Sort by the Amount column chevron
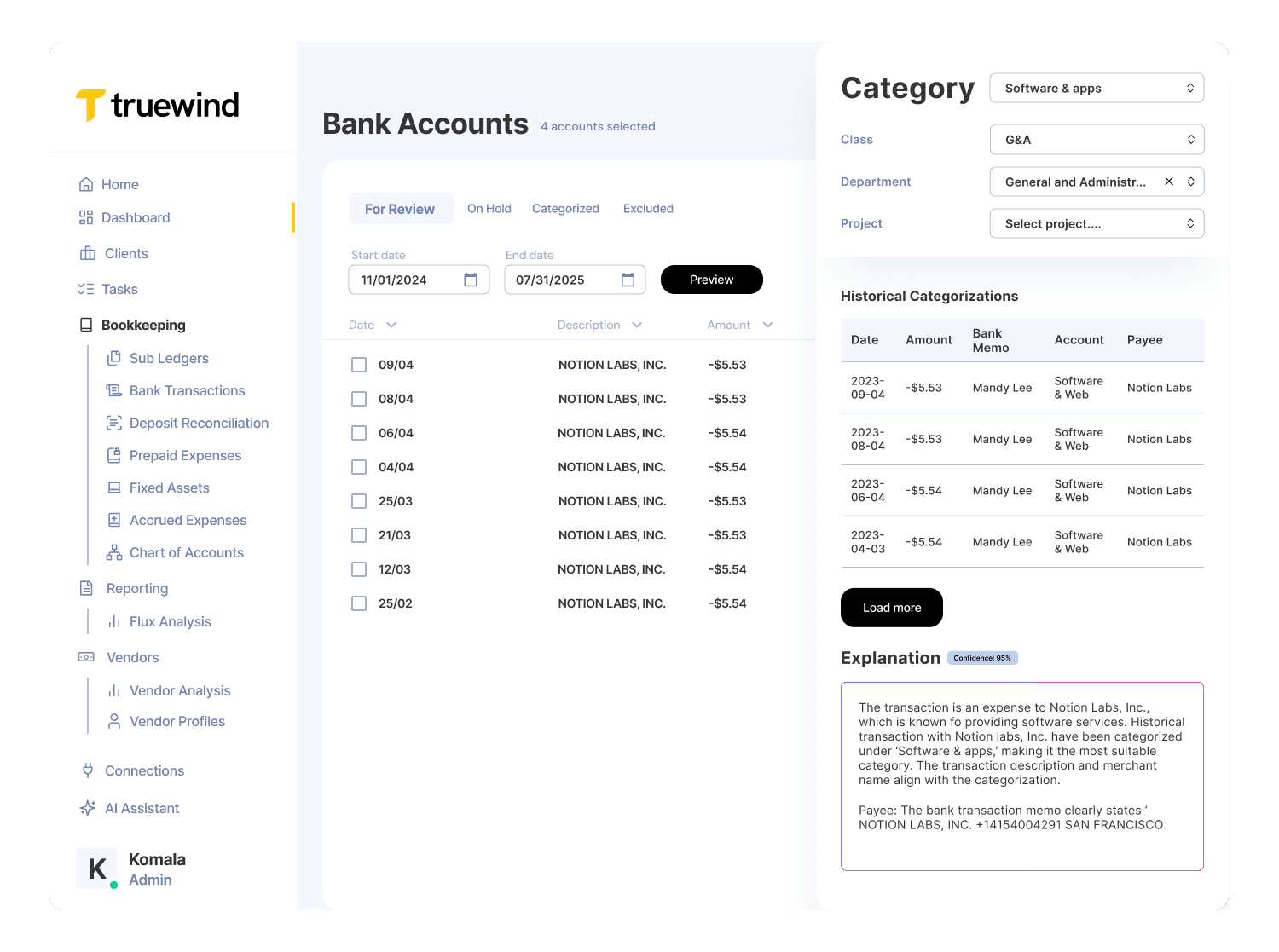The height and width of the screenshot is (952, 1279). pyautogui.click(x=767, y=325)
